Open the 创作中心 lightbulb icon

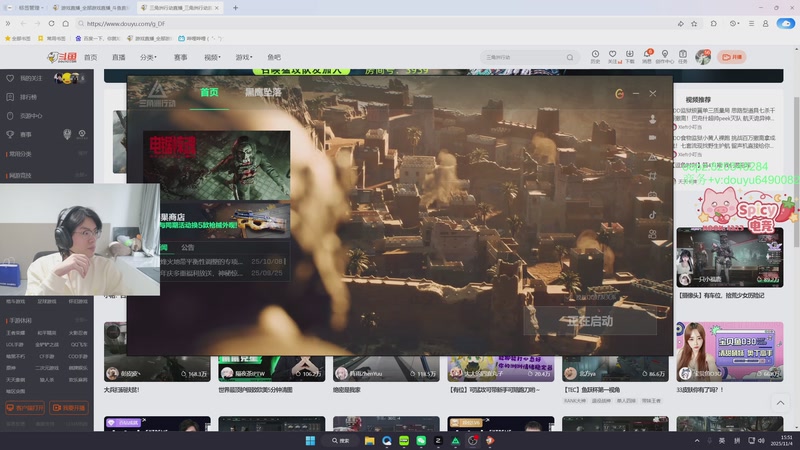[664, 54]
